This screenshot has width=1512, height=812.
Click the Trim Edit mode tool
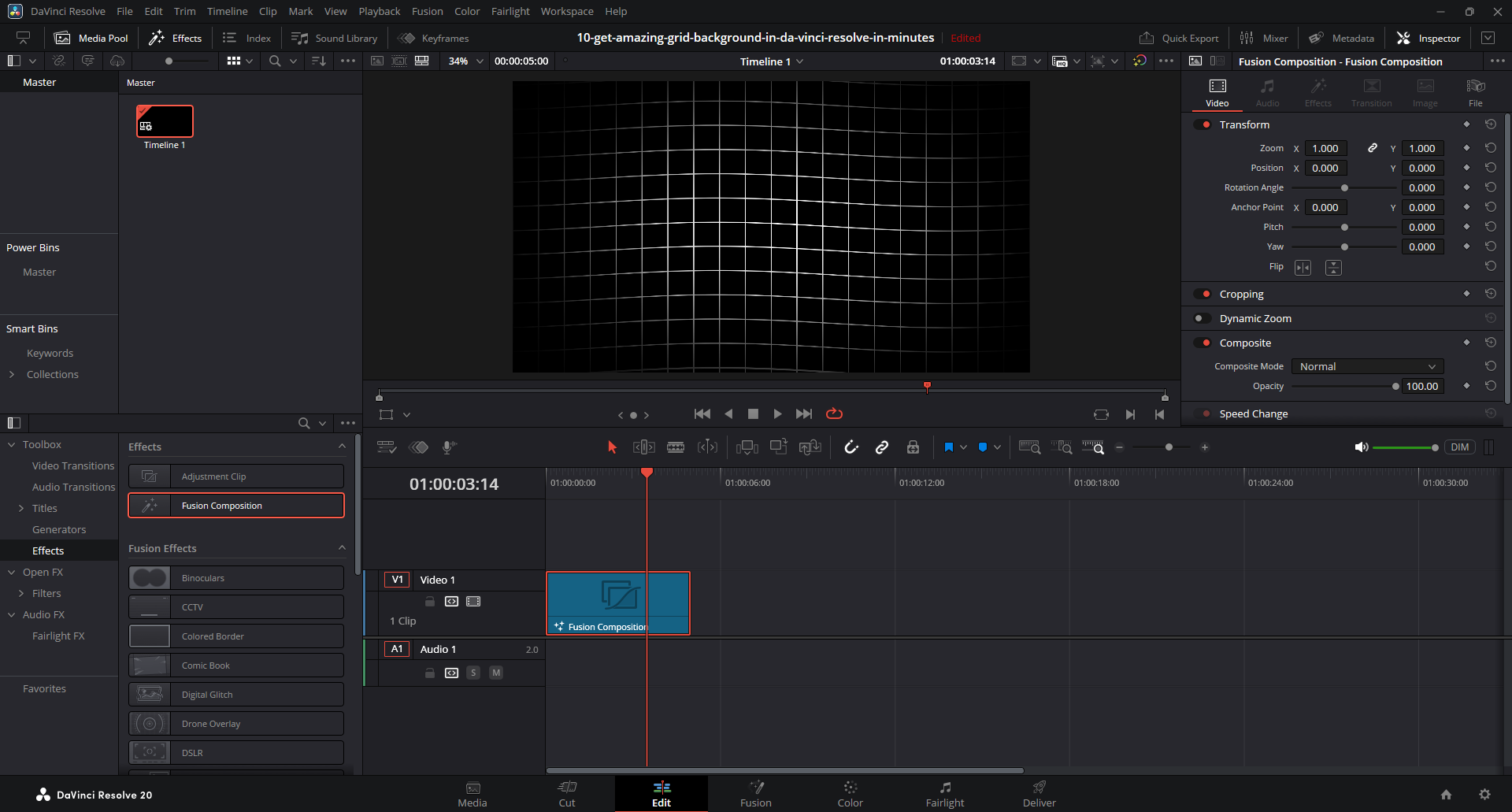tap(643, 447)
